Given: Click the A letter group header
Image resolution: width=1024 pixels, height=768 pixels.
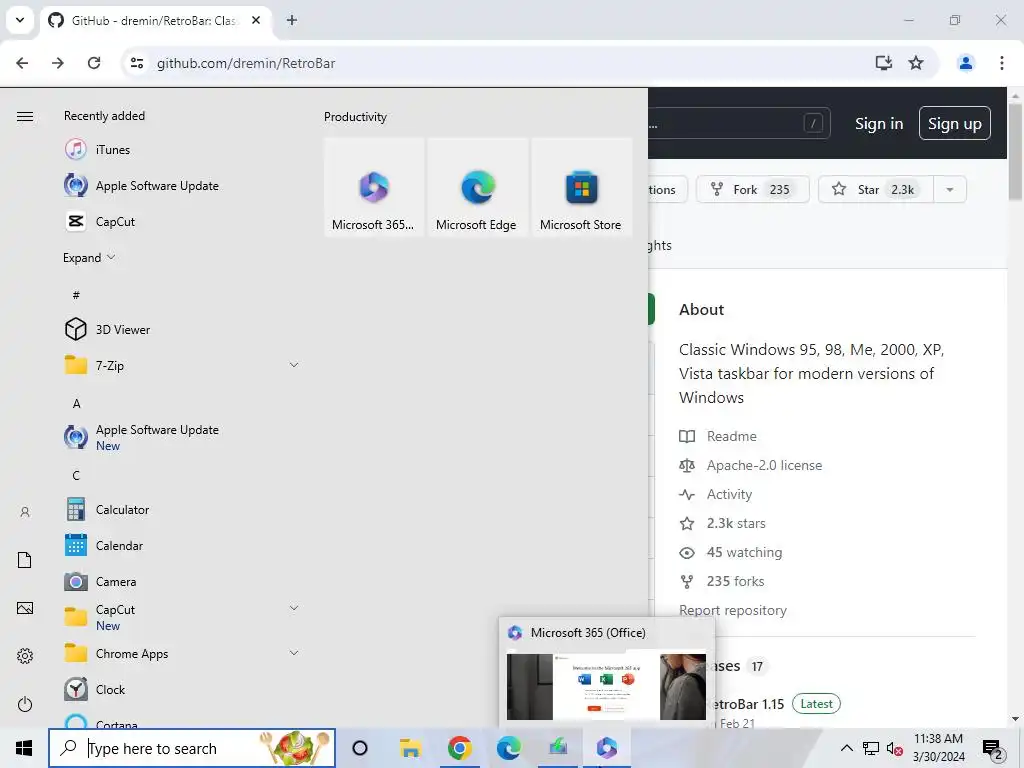Looking at the screenshot, I should [76, 403].
